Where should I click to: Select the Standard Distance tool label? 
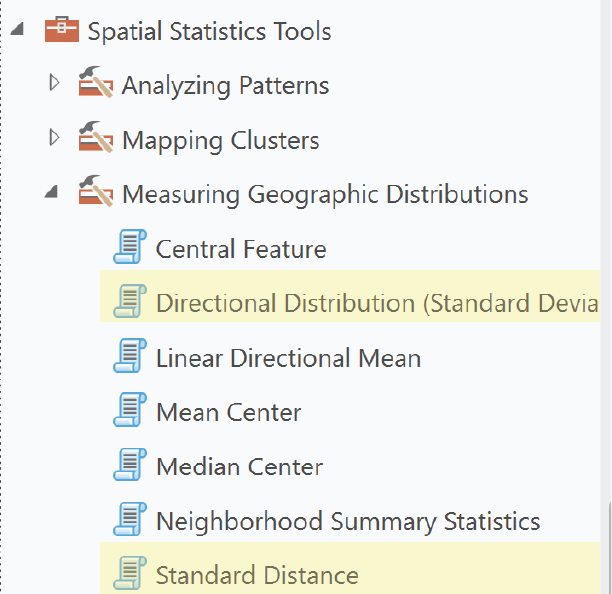click(x=257, y=575)
